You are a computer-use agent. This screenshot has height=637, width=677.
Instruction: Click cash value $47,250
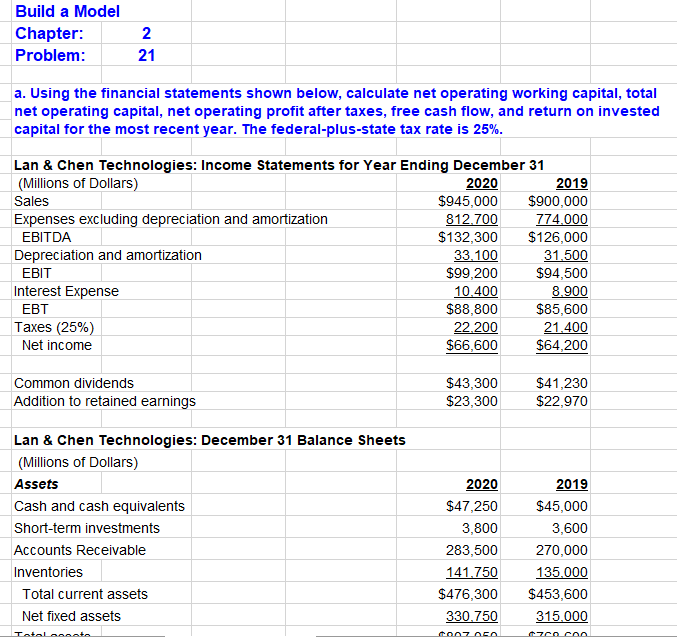[471, 506]
